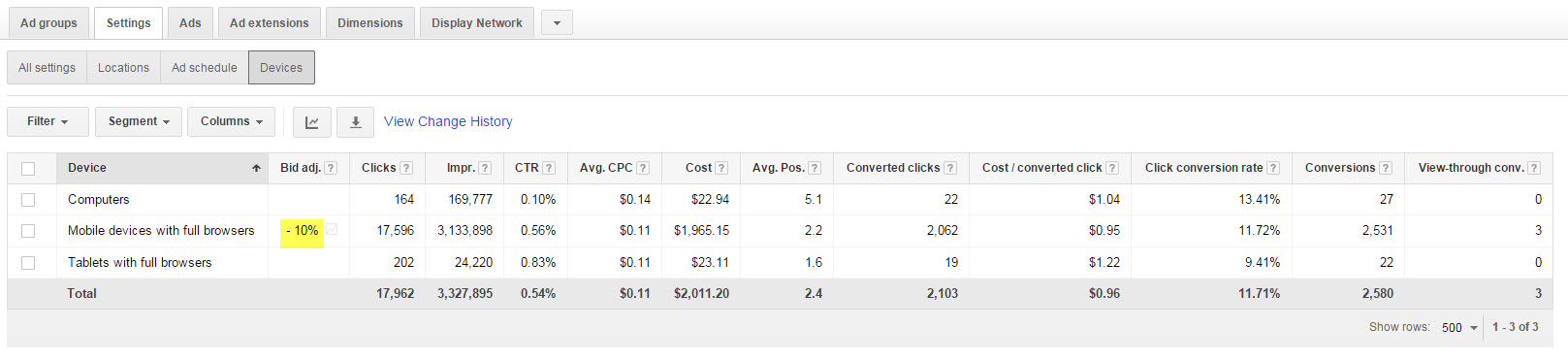Open help icon next to Impr.

point(485,168)
